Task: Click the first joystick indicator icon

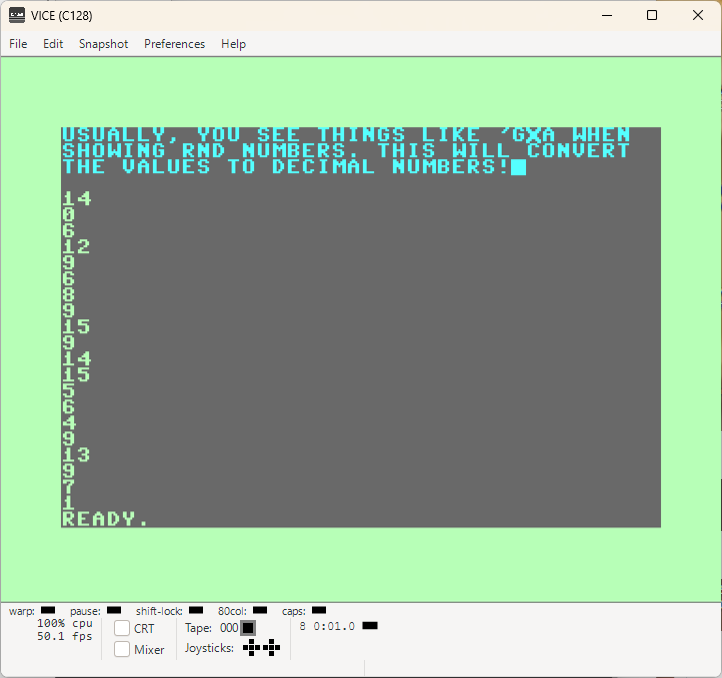Action: click(x=251, y=648)
